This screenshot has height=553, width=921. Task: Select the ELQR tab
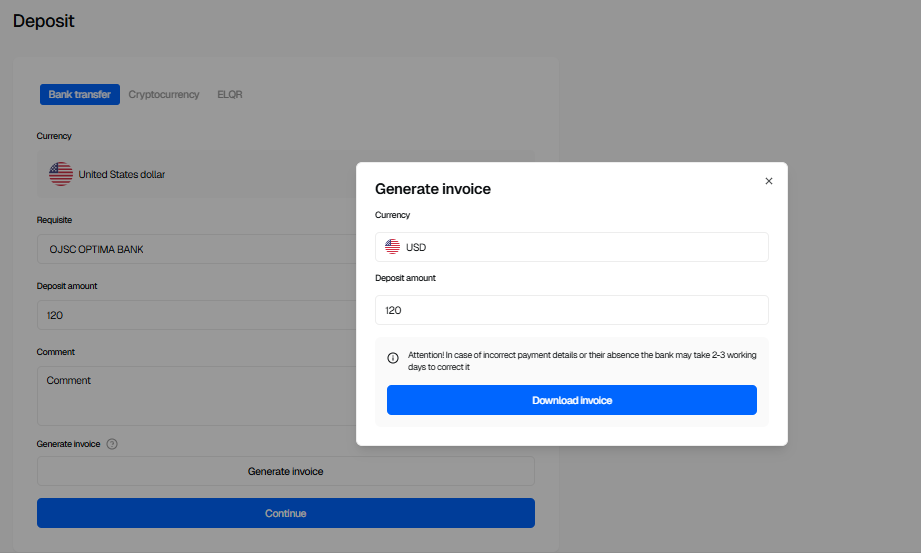(x=230, y=95)
